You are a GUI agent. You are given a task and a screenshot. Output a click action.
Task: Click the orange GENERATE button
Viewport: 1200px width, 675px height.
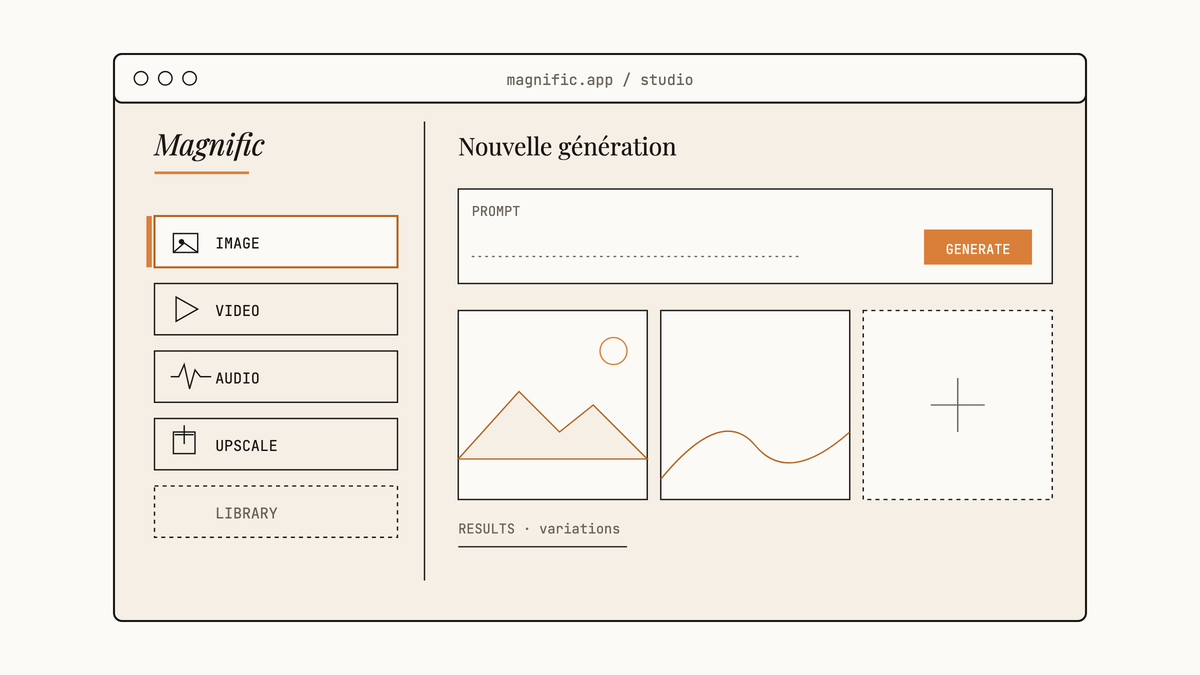point(977,248)
